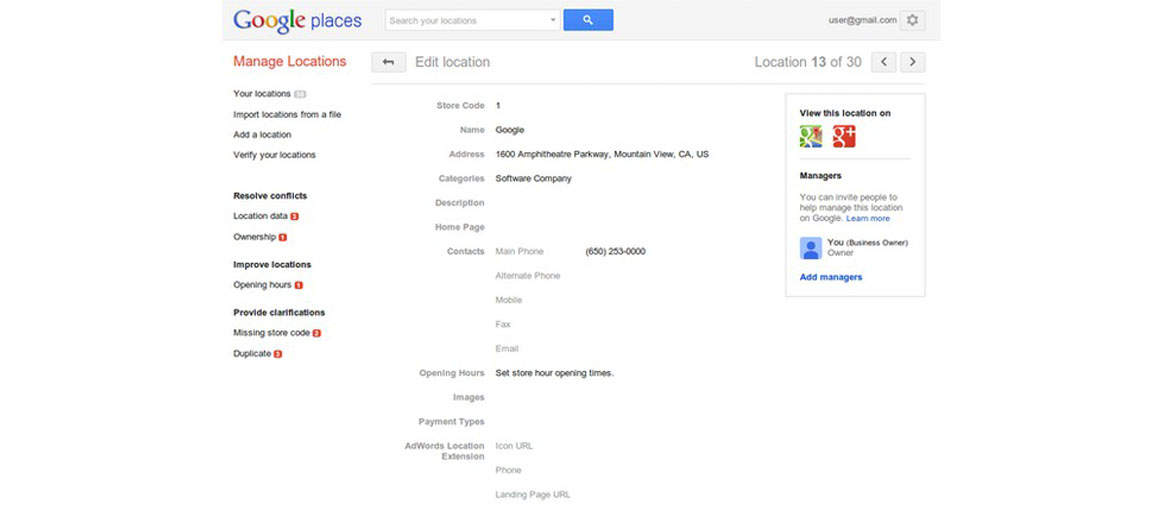Select Add a location in sidebar
This screenshot has width=1170, height=520.
click(x=262, y=135)
